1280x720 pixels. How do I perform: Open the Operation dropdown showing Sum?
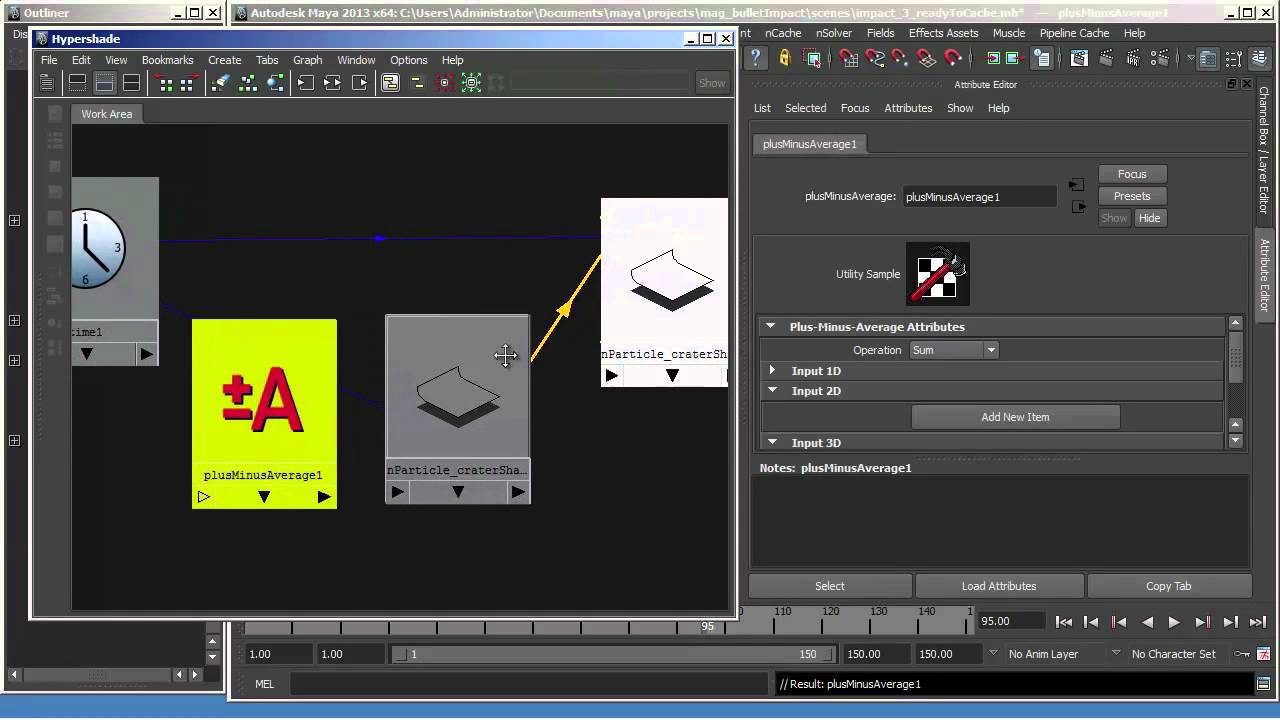point(954,350)
